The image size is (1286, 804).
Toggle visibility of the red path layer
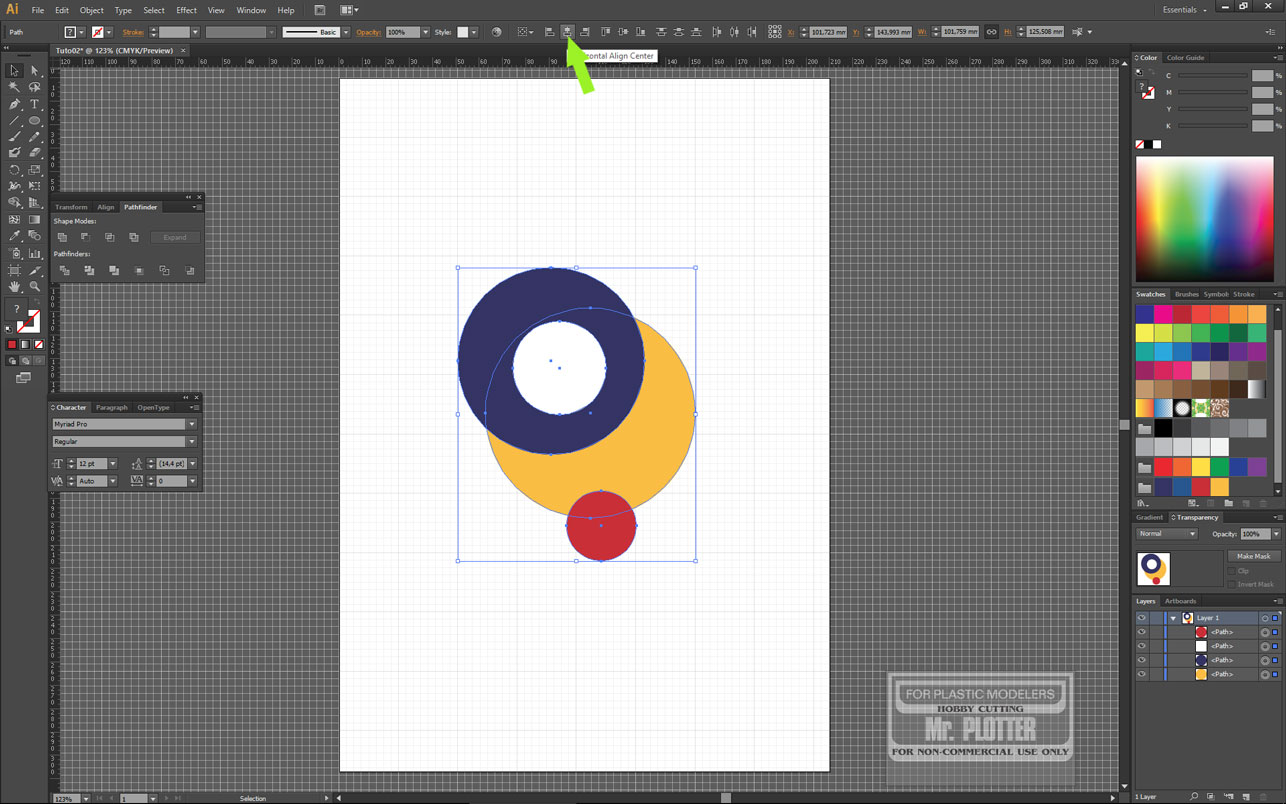pyautogui.click(x=1141, y=632)
